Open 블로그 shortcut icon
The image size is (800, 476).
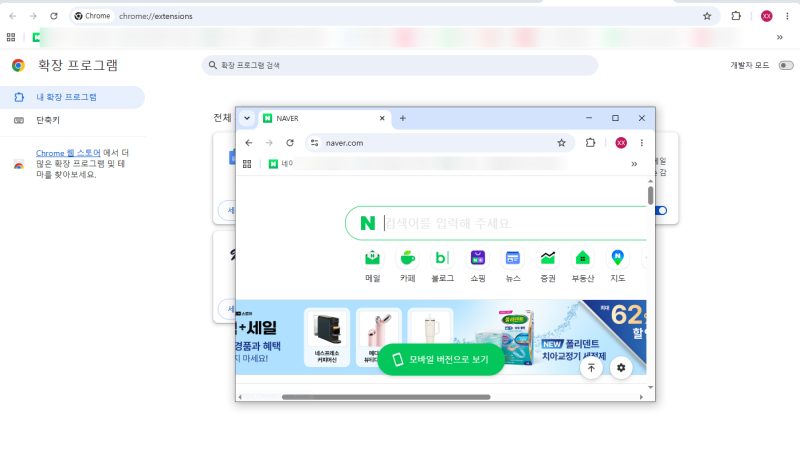(442, 258)
